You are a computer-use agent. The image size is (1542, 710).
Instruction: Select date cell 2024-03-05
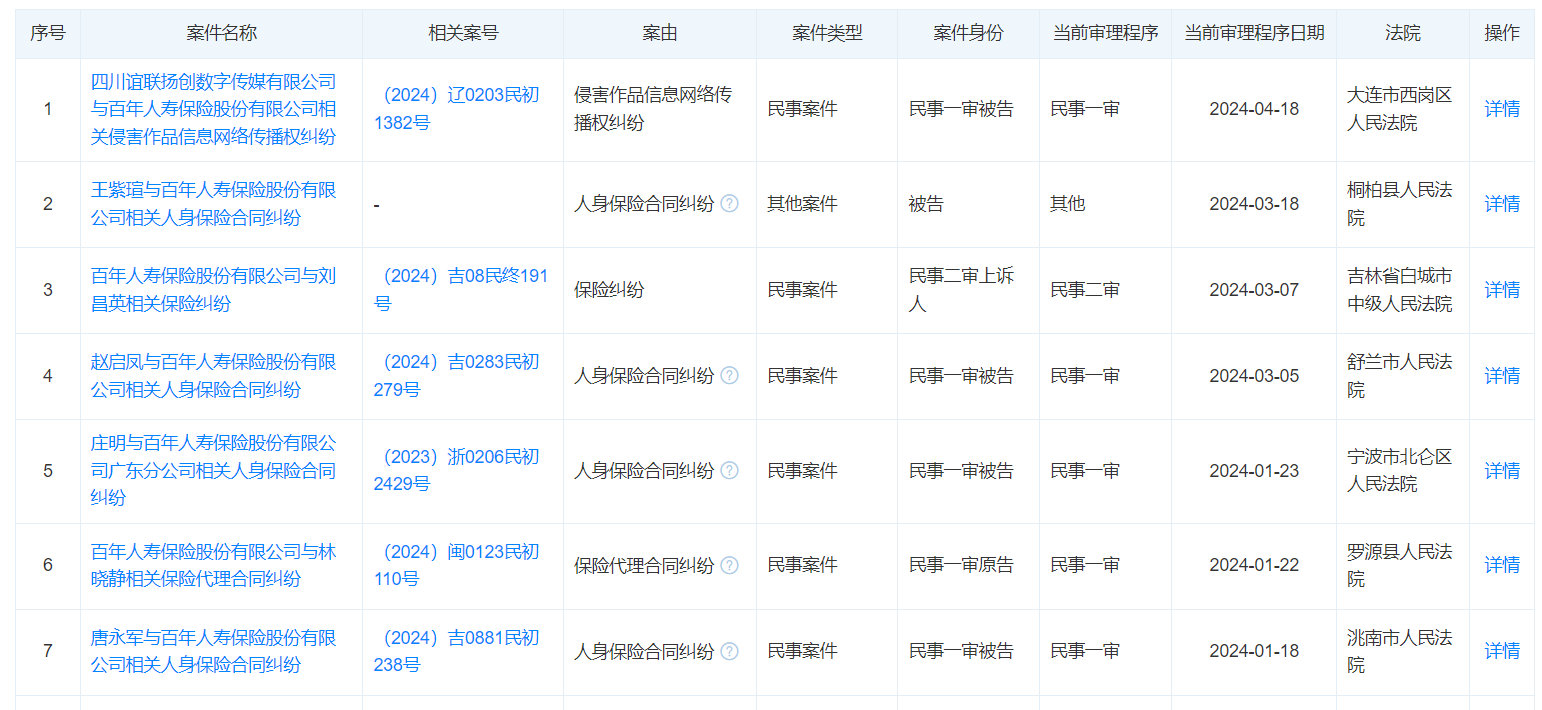1254,376
